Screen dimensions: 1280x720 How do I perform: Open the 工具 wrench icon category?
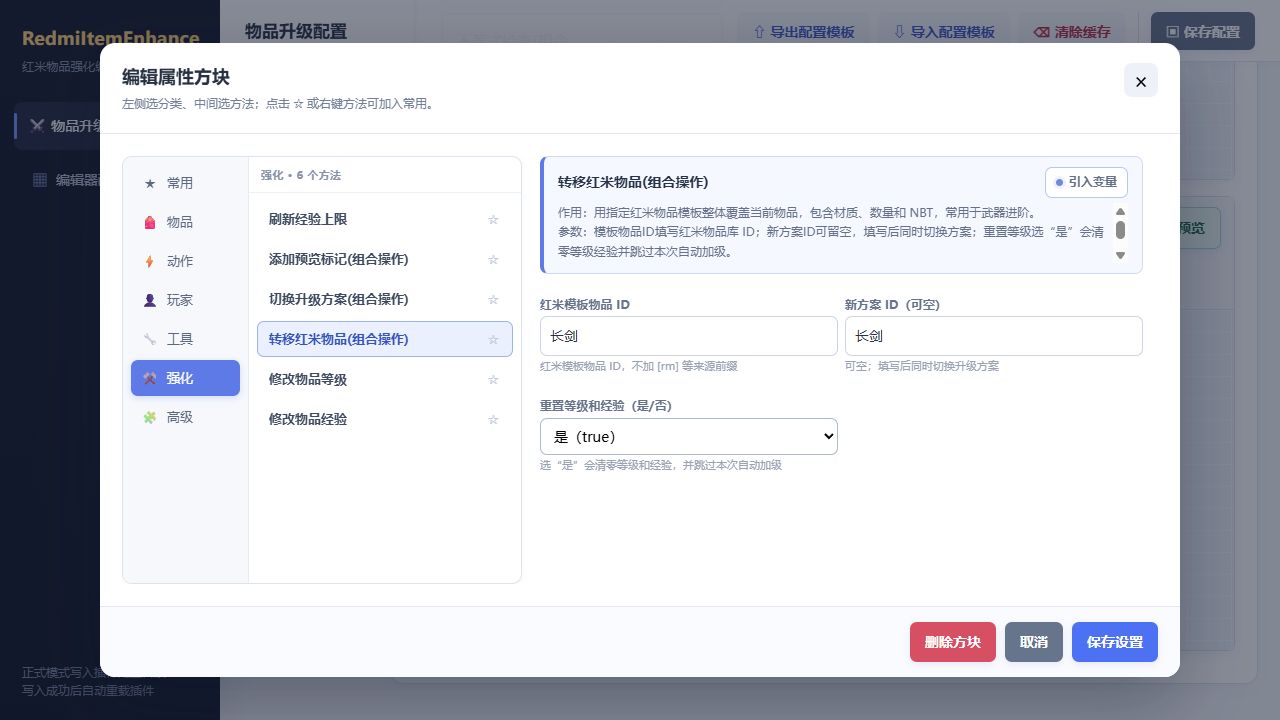click(x=185, y=339)
